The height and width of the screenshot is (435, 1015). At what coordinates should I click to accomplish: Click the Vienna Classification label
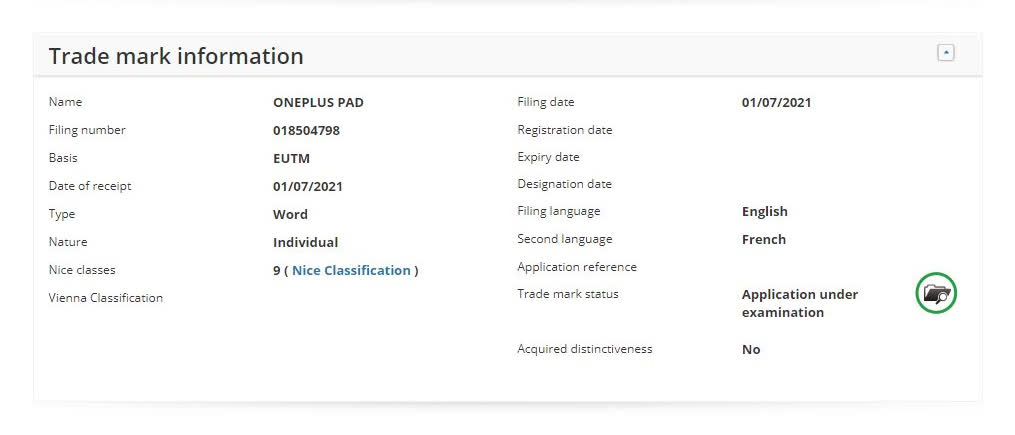click(x=105, y=297)
